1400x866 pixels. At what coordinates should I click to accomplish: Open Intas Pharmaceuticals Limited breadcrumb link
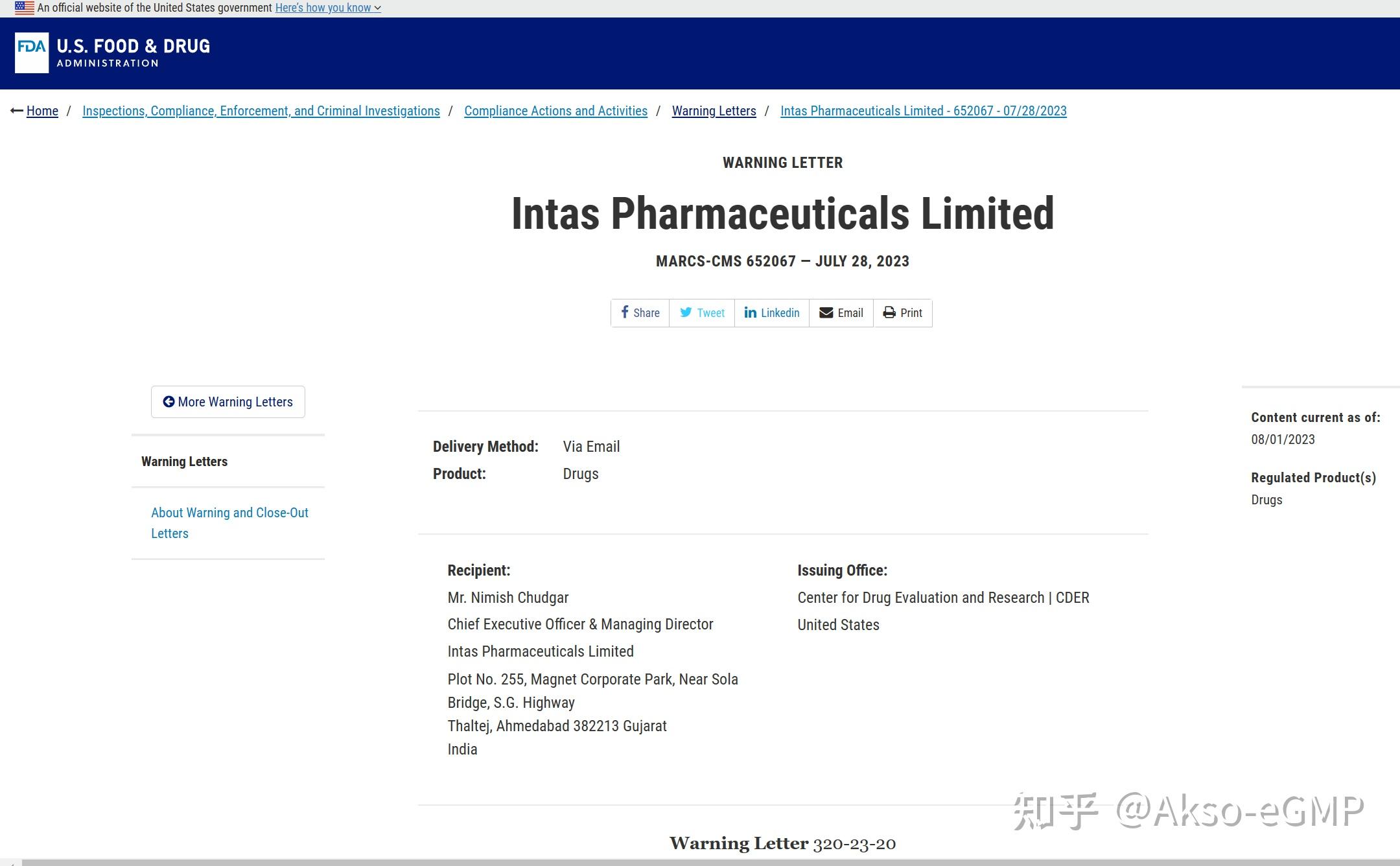(923, 111)
